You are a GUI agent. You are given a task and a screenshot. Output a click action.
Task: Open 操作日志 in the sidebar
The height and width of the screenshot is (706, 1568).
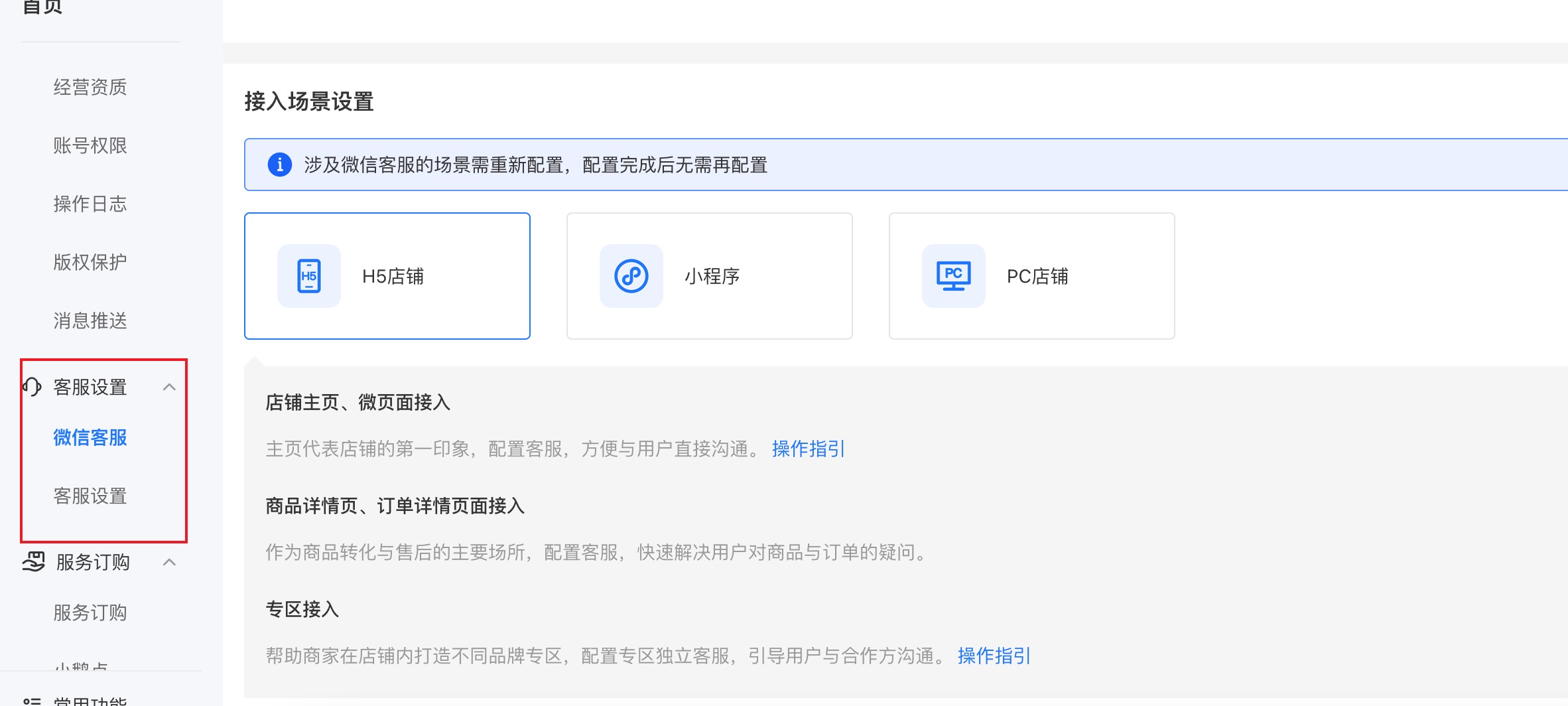click(x=90, y=204)
